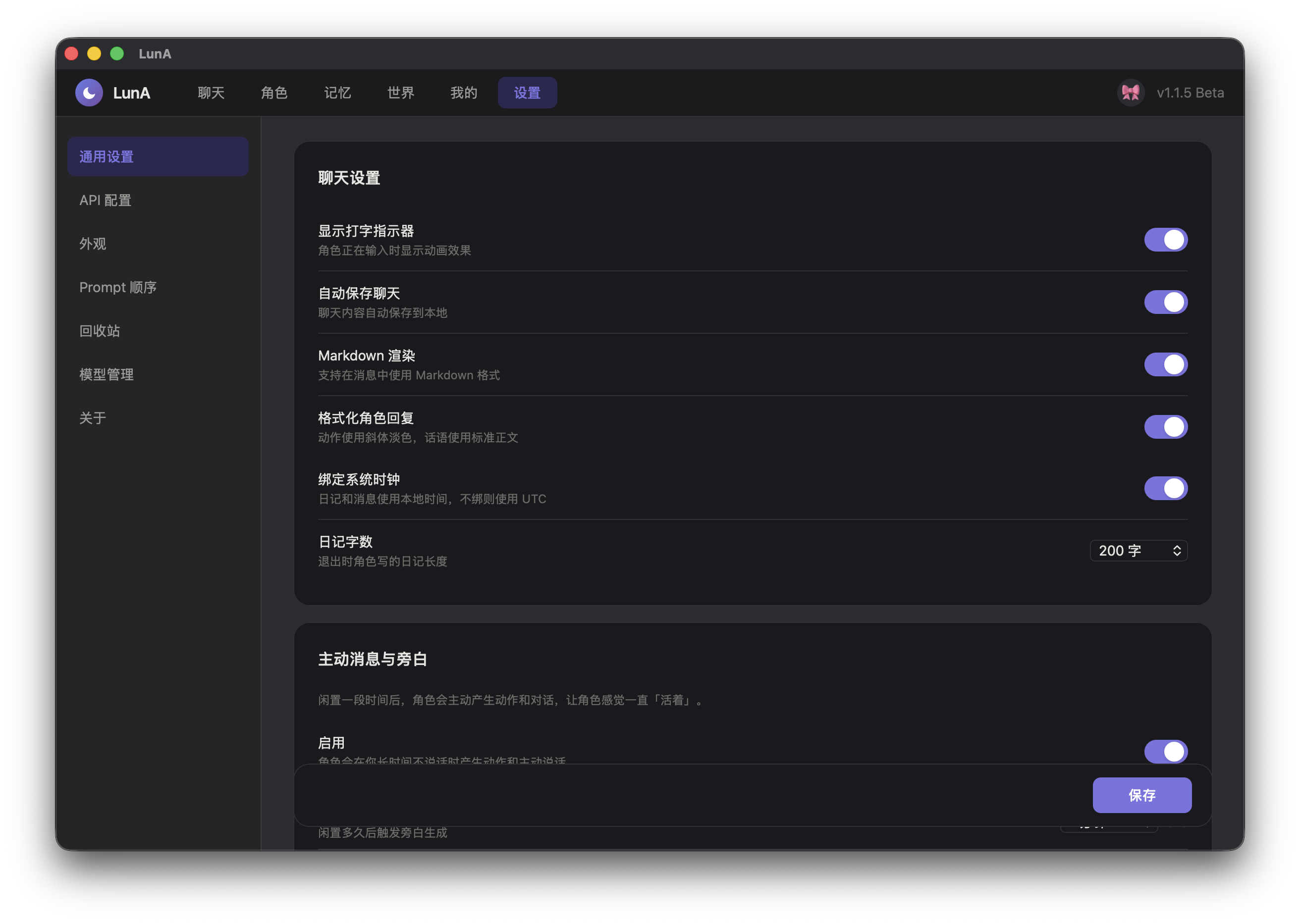Open the 日记字数 200 字 dropdown

coord(1138,550)
